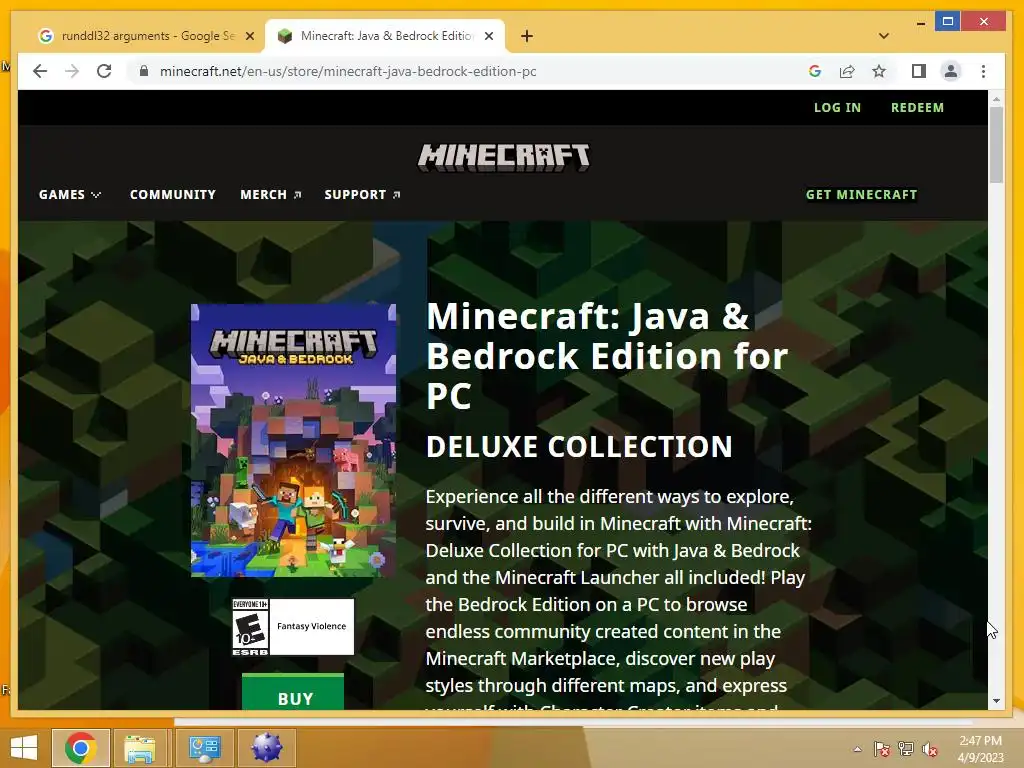Screen dimensions: 1024x768
Task: Click the green BUY button
Action: [293, 694]
